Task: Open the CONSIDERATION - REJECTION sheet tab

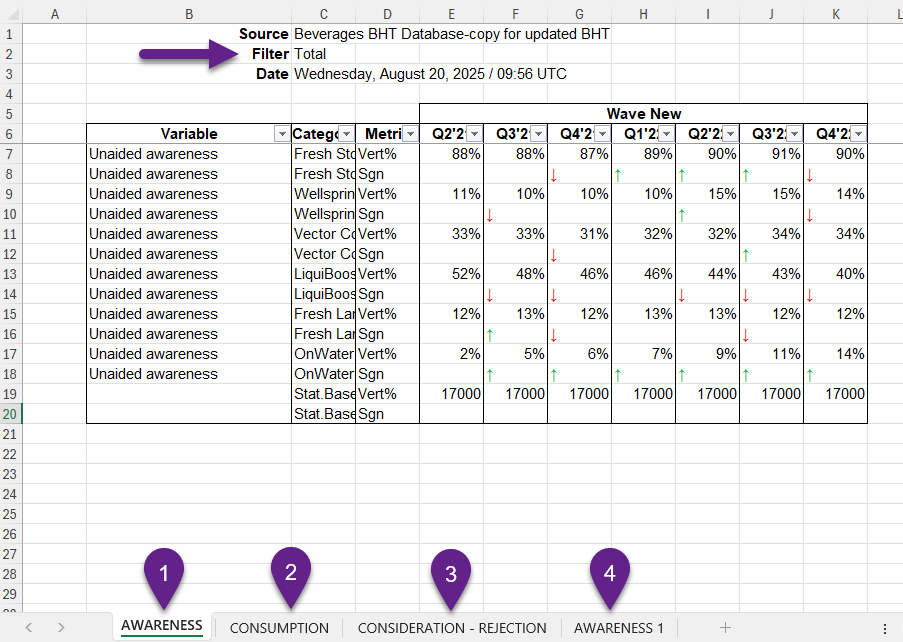Action: point(452,628)
